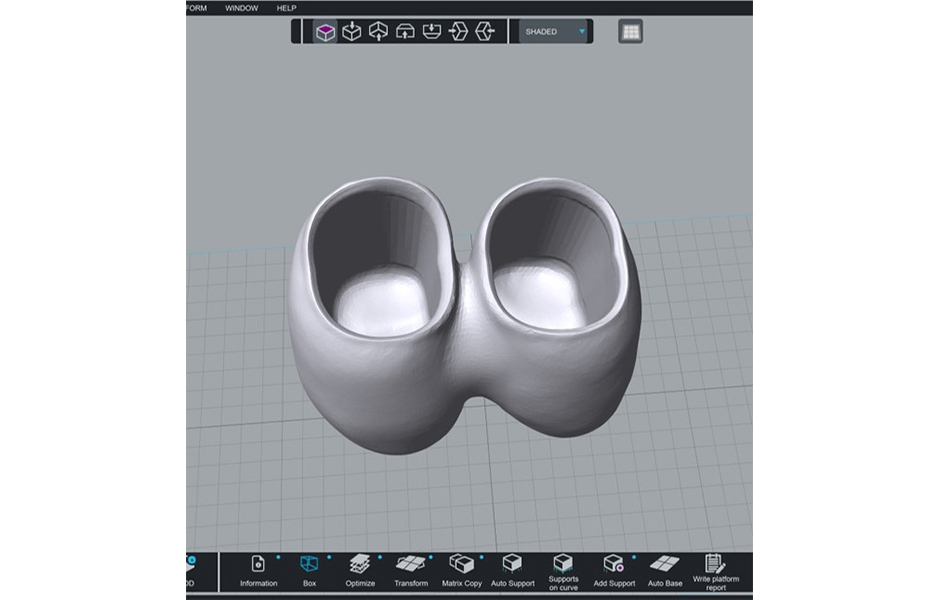940x600 pixels.
Task: Toggle the platform grid display button
Action: pos(630,32)
